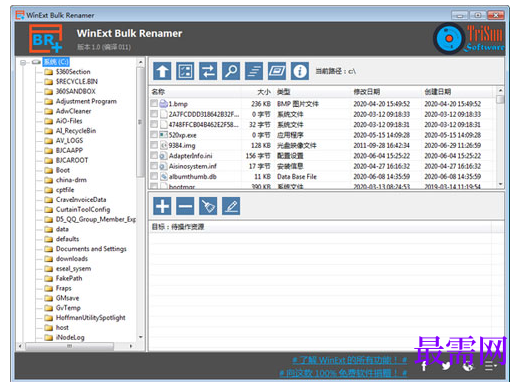Screen dimensions: 526x382
Task: Open the 100% 免费软件捐赠 link
Action: 343,373
